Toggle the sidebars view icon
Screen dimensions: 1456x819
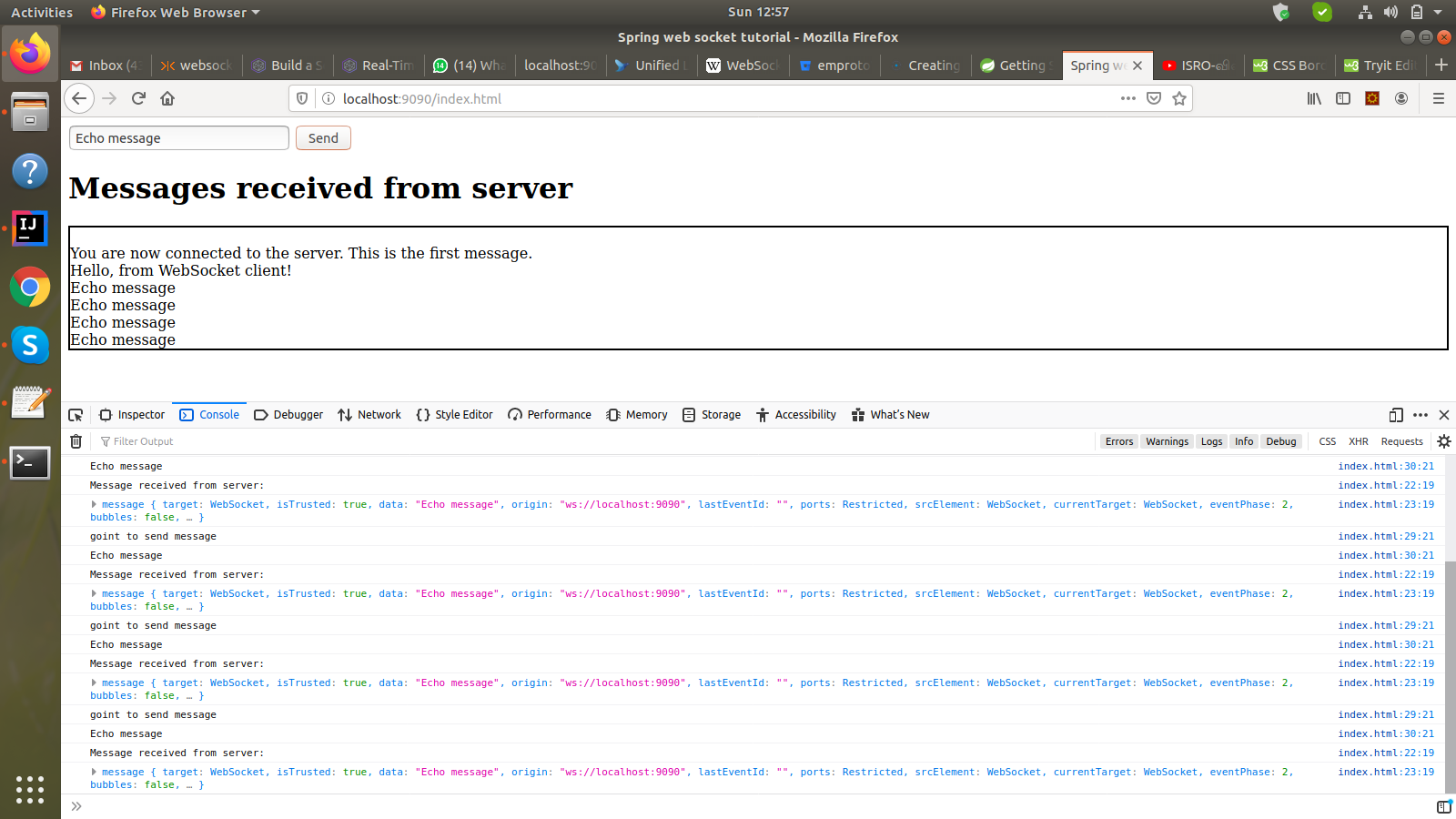(x=1343, y=98)
